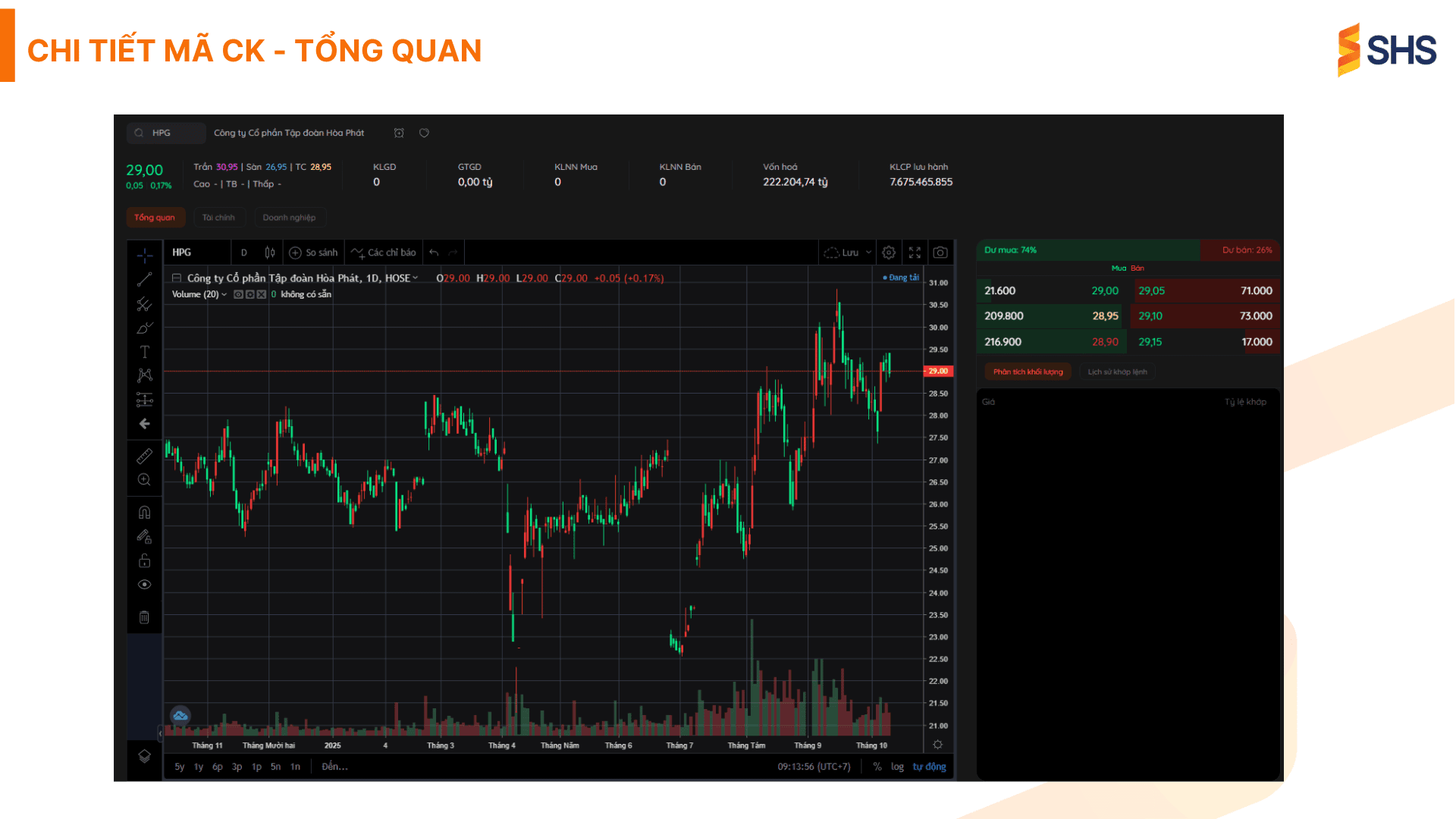This screenshot has width=1456, height=819.
Task: Add HPG to favorites heart icon
Action: tap(424, 133)
